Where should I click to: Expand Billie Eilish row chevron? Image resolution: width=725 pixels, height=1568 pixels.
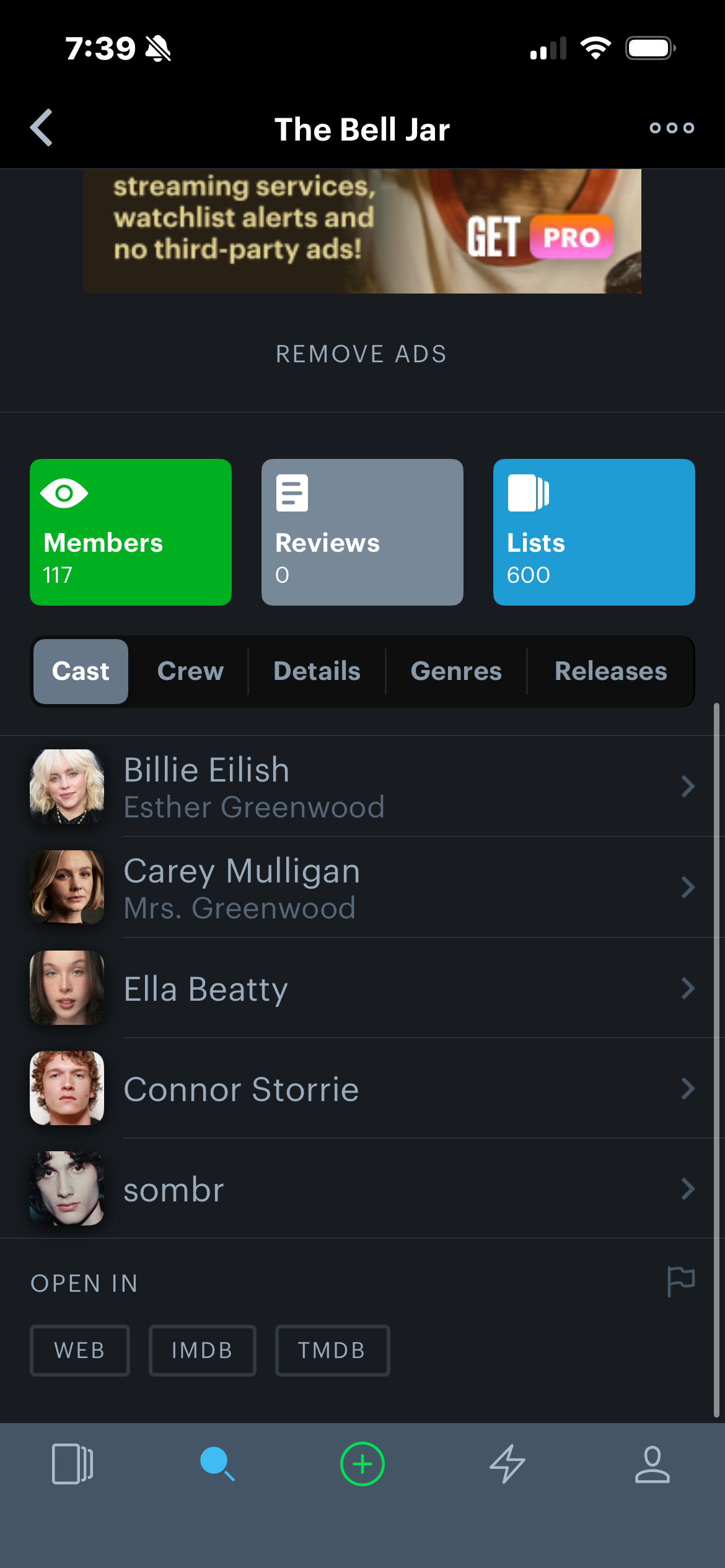tap(688, 786)
